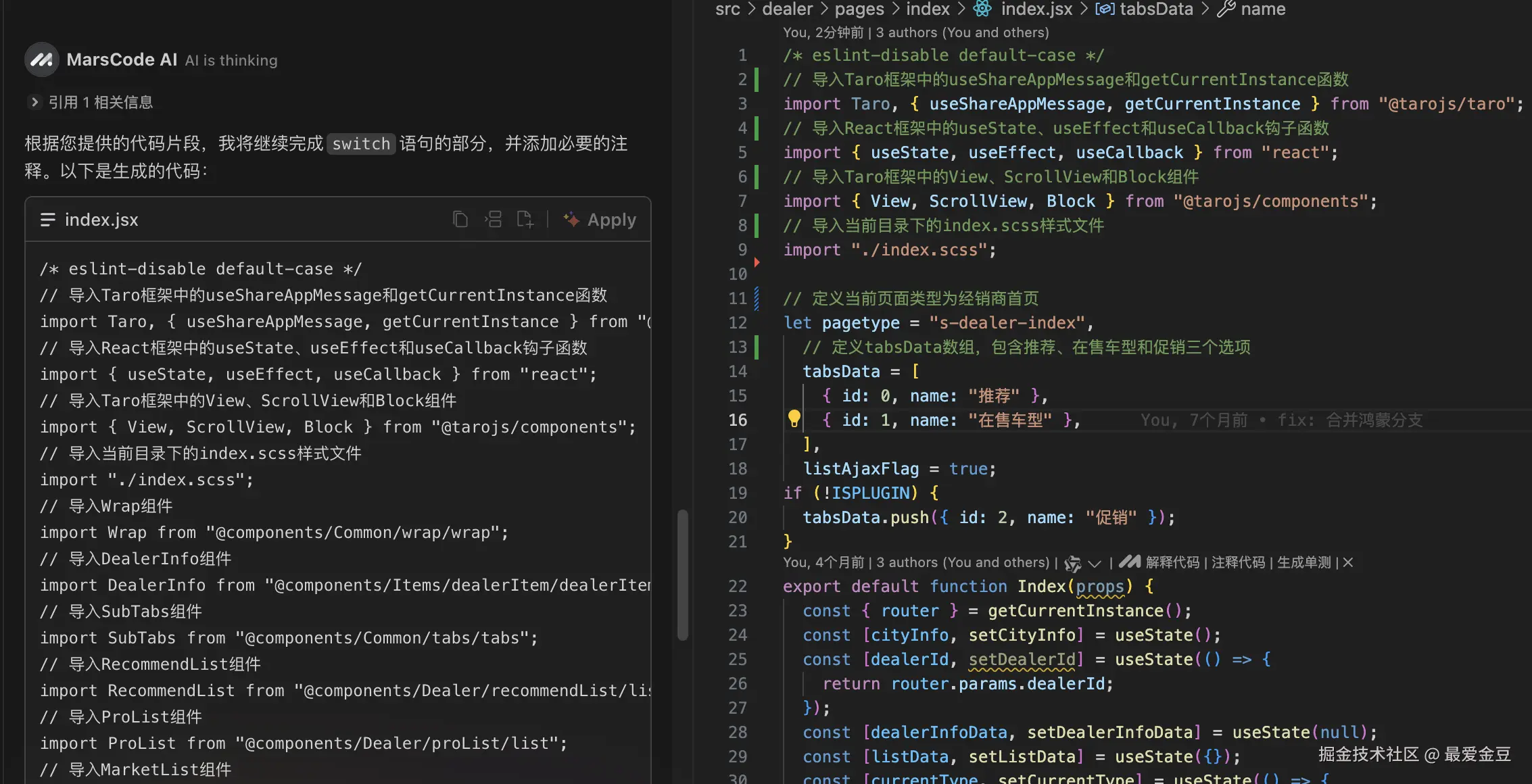Select the tabsData breadcrumb item
The width and height of the screenshot is (1532, 784).
pos(1156,9)
